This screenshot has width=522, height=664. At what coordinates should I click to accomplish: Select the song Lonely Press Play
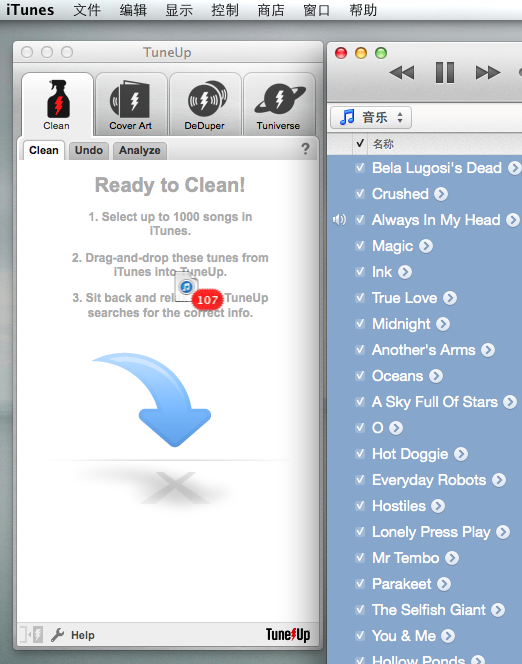(431, 532)
